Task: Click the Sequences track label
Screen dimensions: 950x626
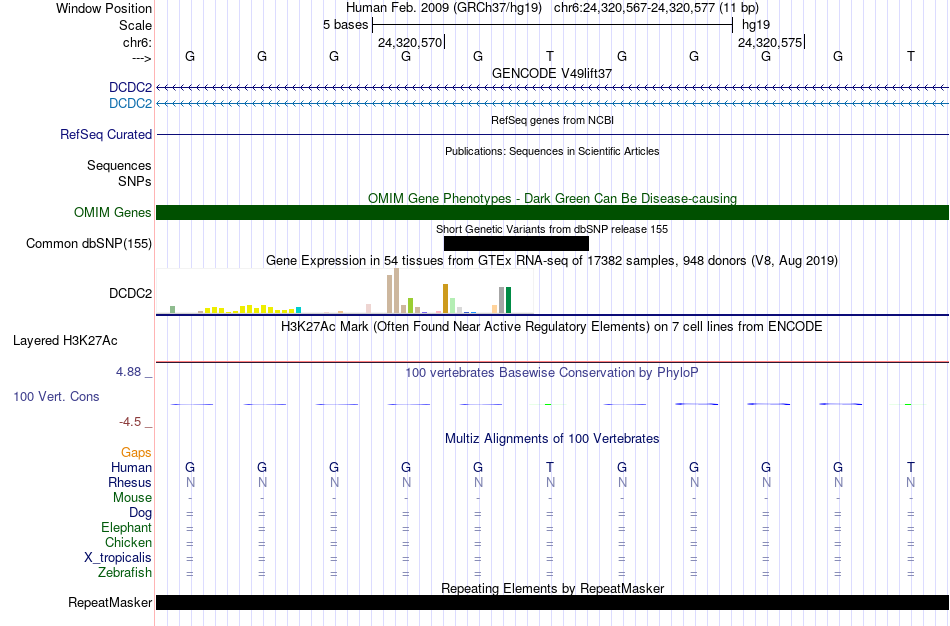Action: coord(119,165)
